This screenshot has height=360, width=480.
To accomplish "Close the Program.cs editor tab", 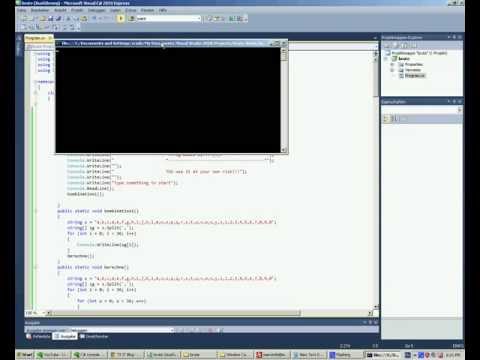I will (x=50, y=38).
